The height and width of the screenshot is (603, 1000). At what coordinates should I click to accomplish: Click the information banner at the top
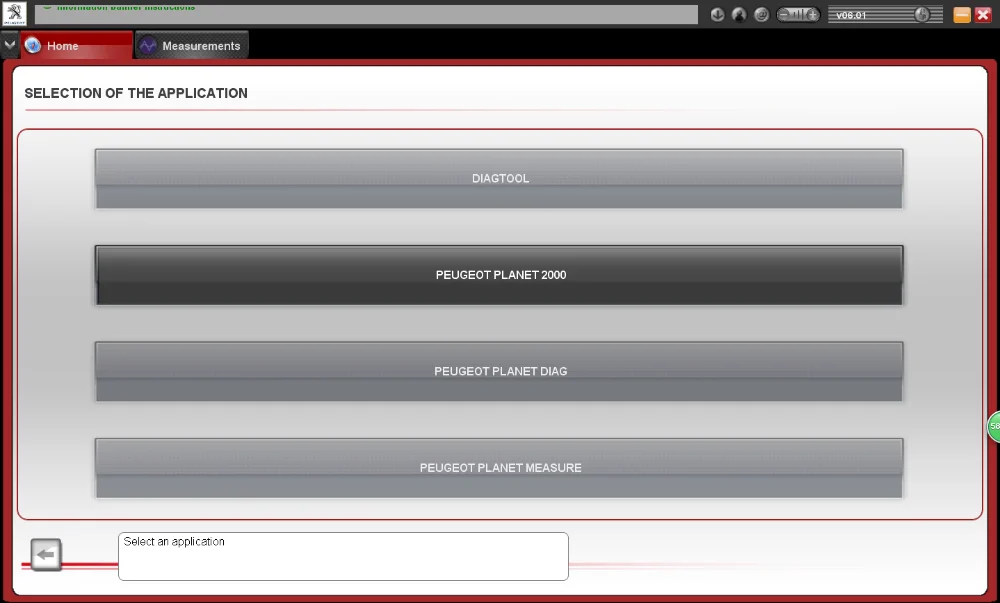(366, 14)
